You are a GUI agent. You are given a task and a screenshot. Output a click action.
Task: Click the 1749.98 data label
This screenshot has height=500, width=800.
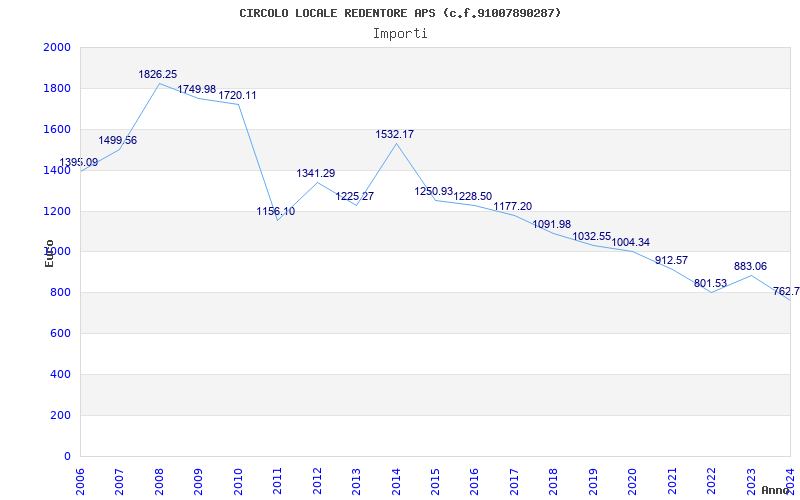(x=196, y=89)
